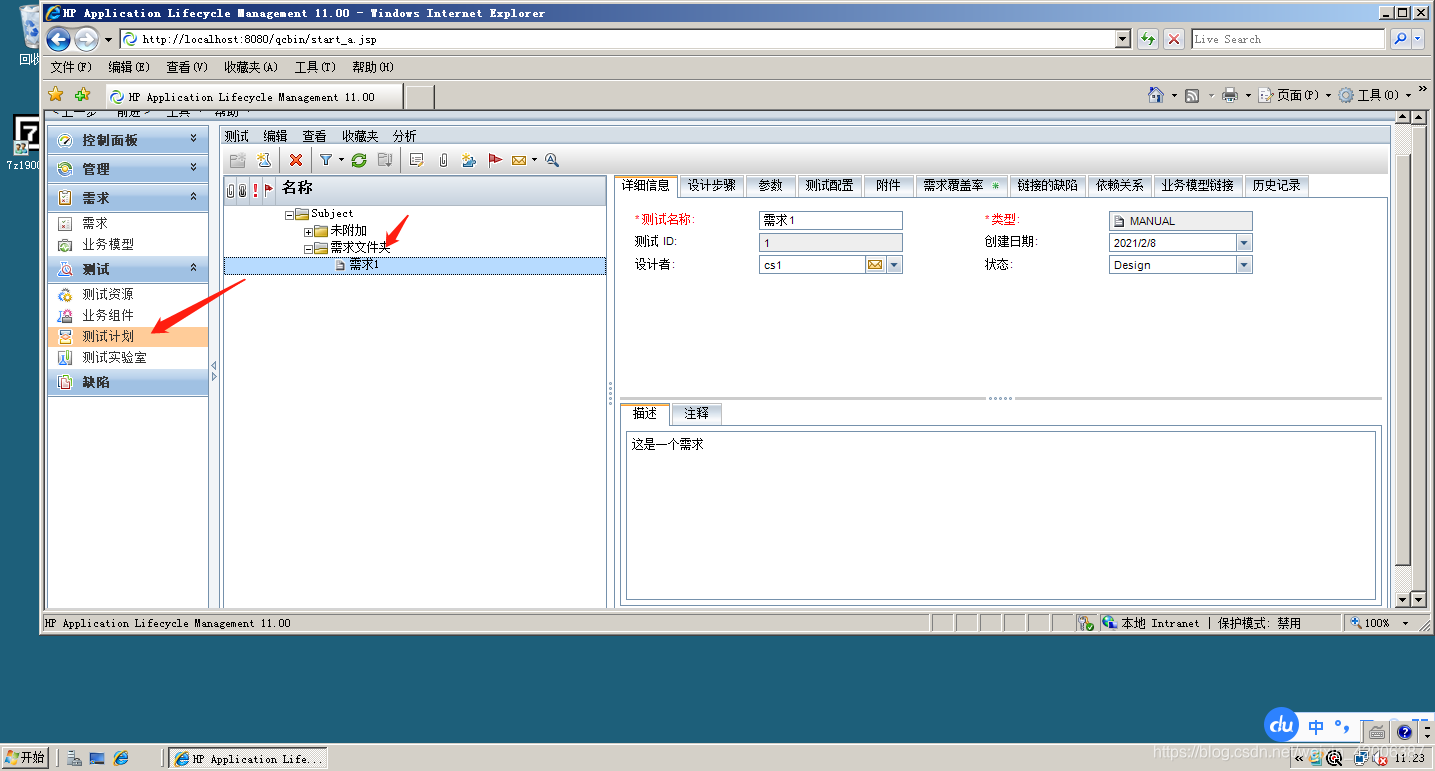Click the paperclip attachments toolbar icon
The height and width of the screenshot is (771, 1435).
click(443, 160)
